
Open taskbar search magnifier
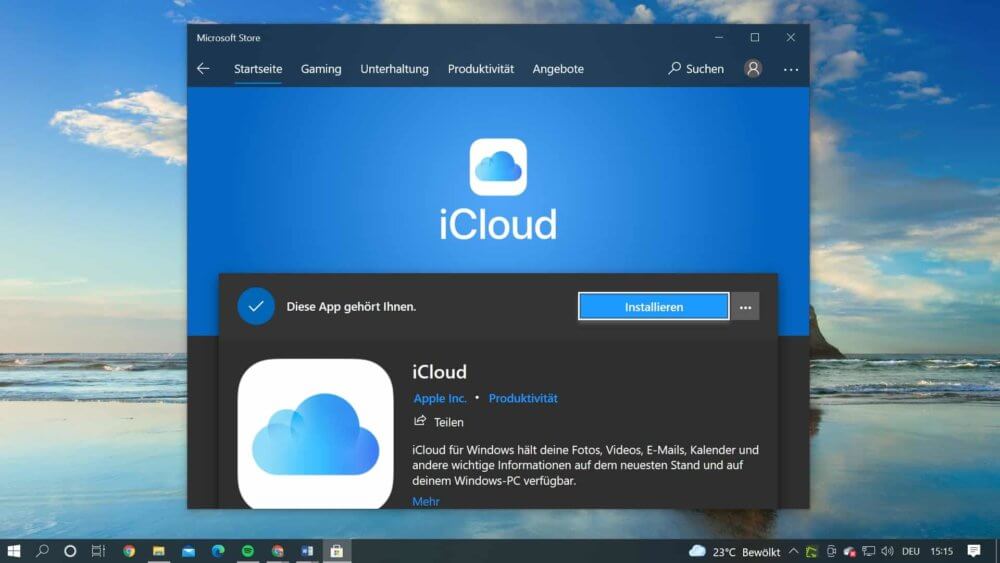click(x=43, y=551)
